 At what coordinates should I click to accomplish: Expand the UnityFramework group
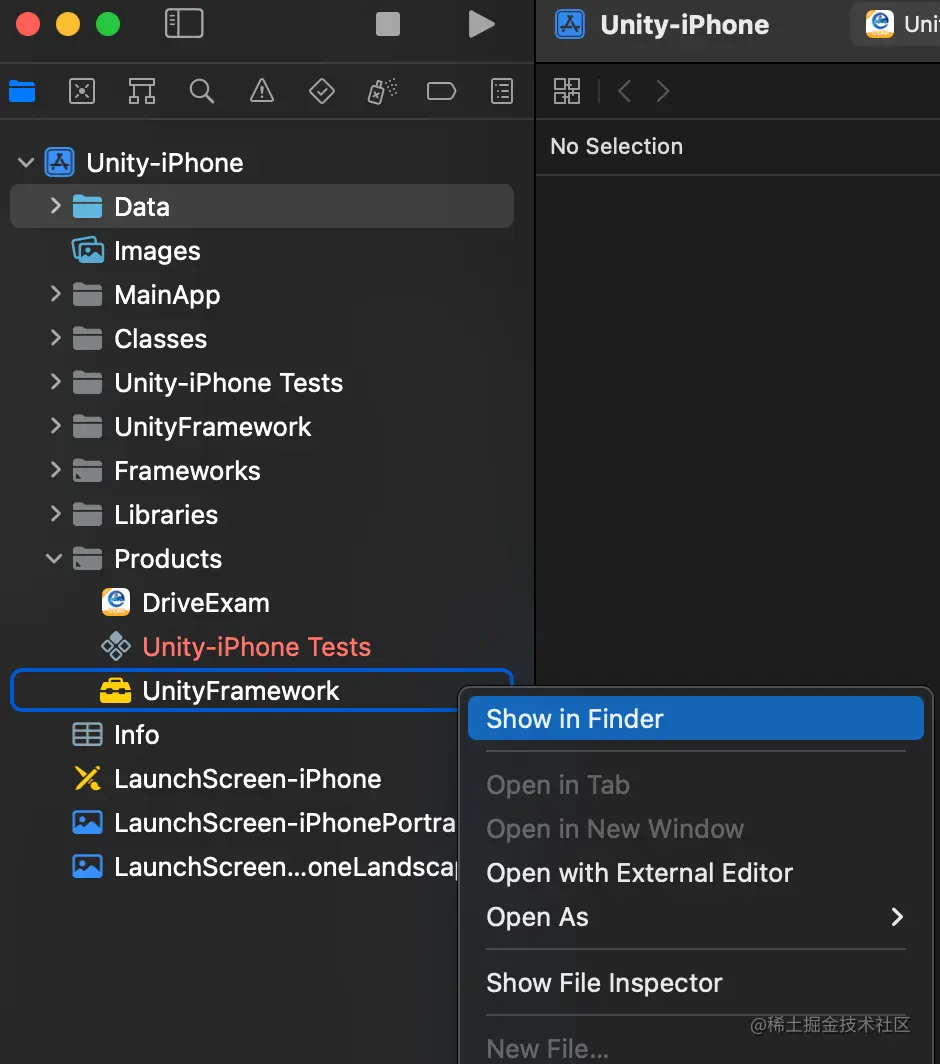[x=56, y=426]
